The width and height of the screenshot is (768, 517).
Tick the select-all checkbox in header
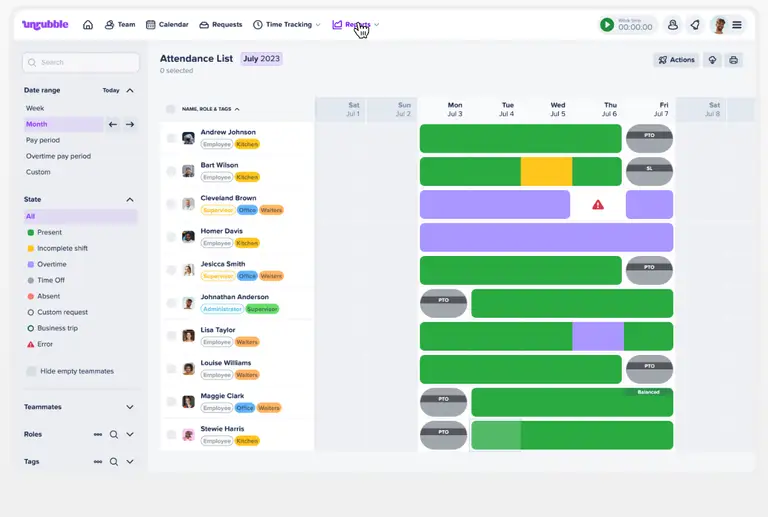tap(171, 109)
